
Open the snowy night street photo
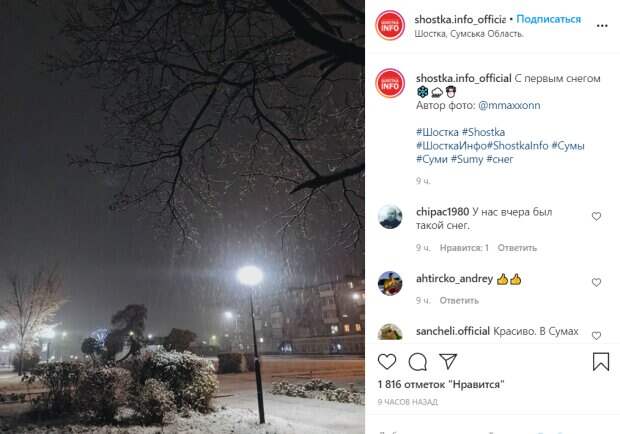click(182, 217)
